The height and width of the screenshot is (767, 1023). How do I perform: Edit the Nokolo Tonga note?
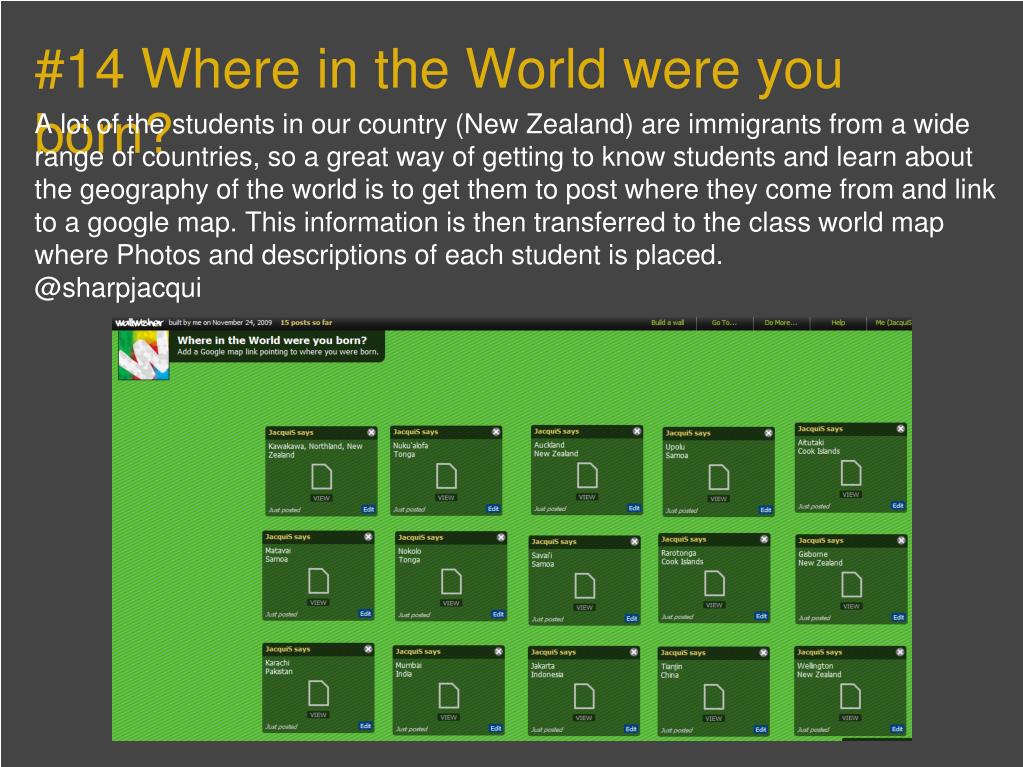[x=498, y=614]
